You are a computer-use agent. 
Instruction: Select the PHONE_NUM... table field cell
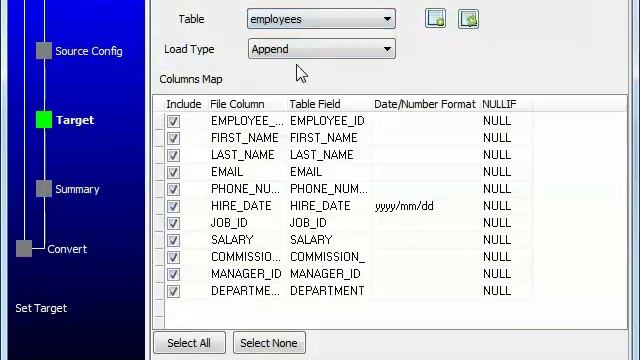coord(329,189)
